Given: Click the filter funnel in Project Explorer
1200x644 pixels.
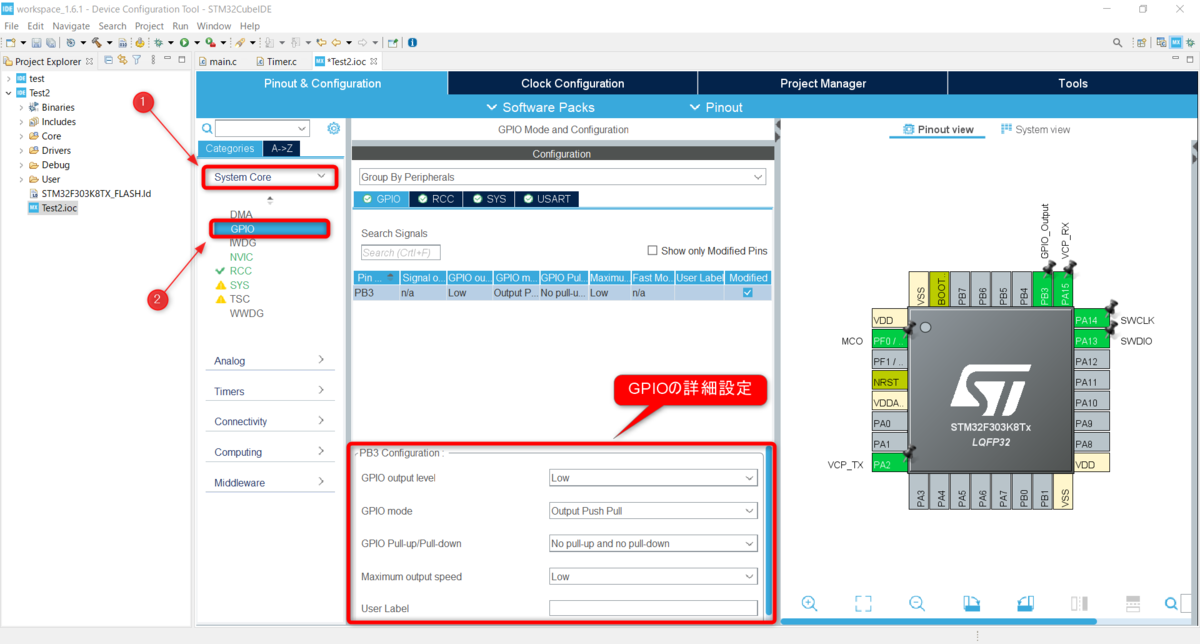Looking at the screenshot, I should [x=136, y=61].
